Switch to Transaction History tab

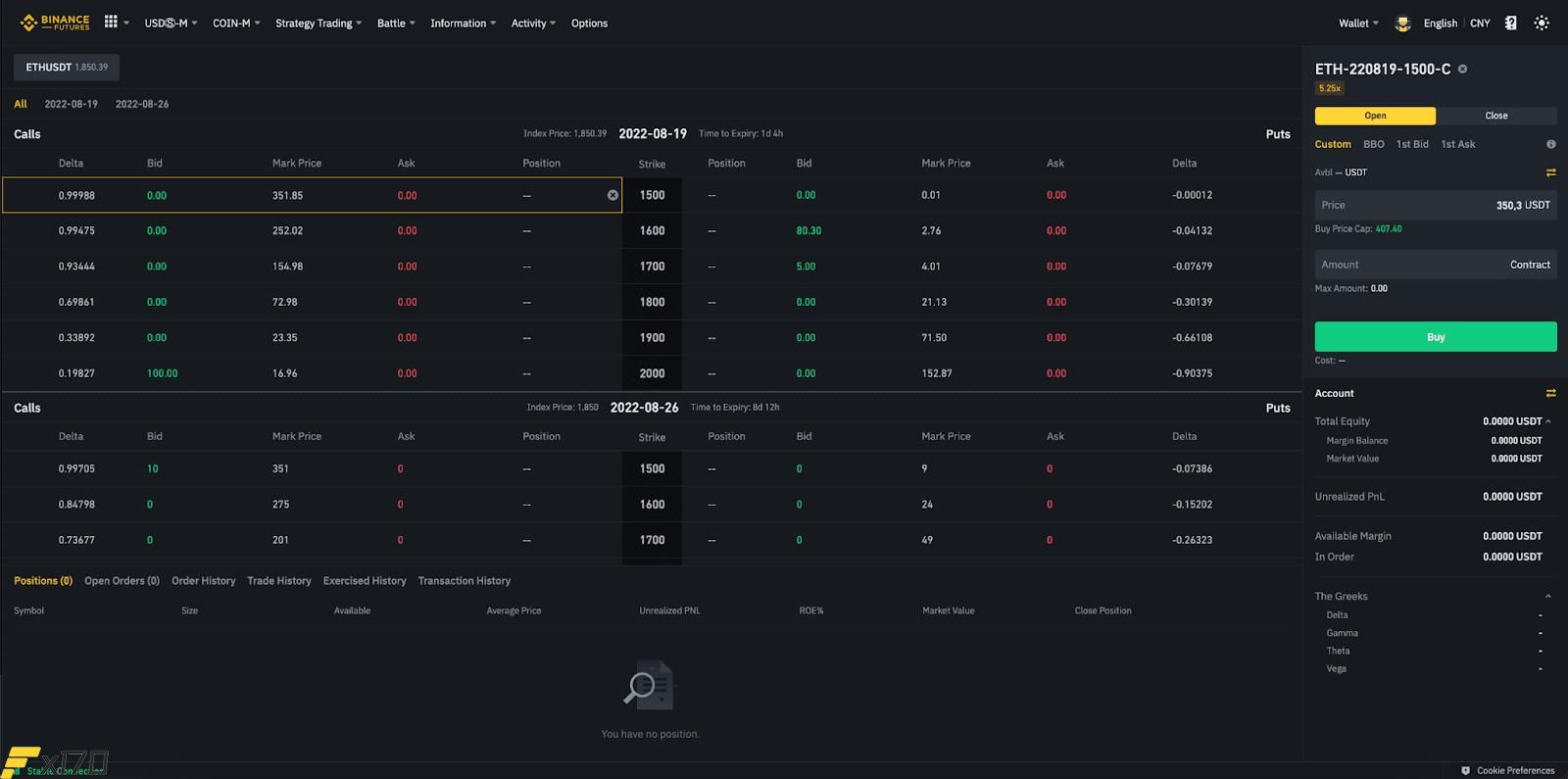pos(464,581)
